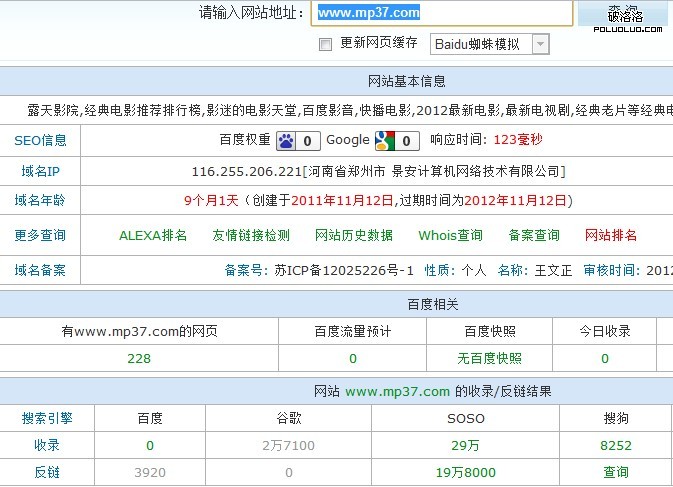Click www.mp37.com link in results header
673x487 pixels.
[x=398, y=392]
